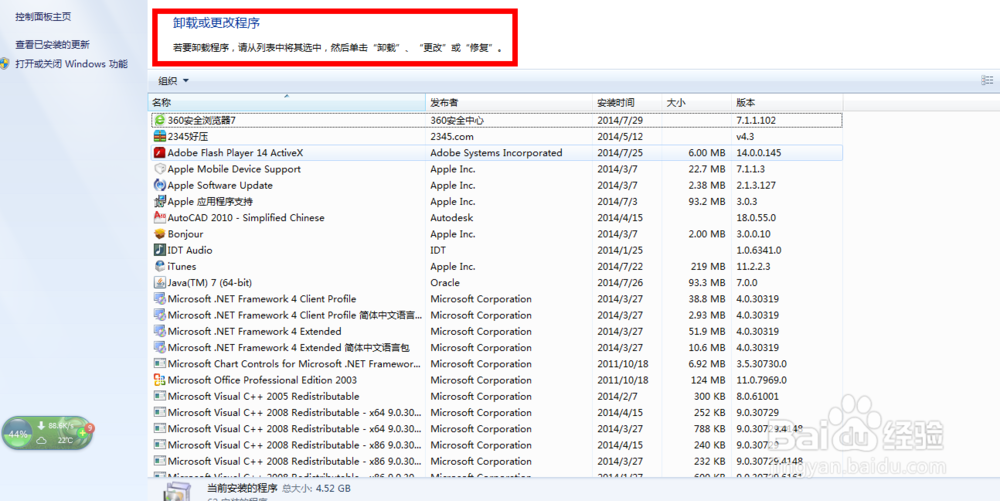1000x501 pixels.
Task: Click version 1.0.6341.0 cell
Action: click(x=759, y=250)
